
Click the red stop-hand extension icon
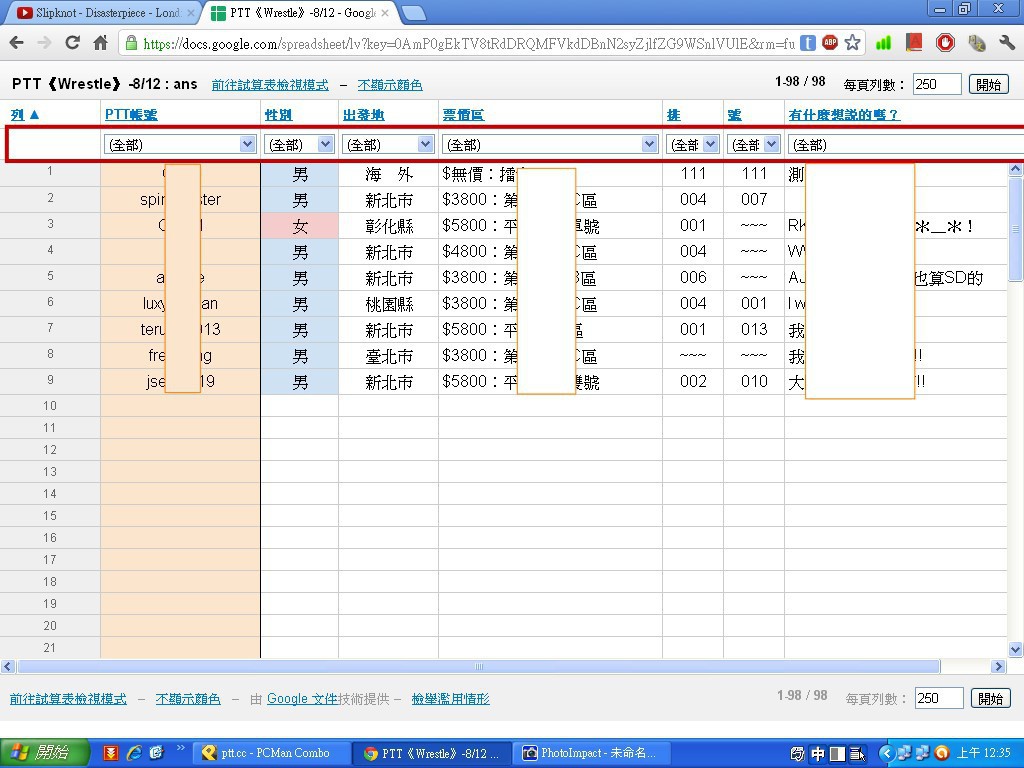click(945, 43)
